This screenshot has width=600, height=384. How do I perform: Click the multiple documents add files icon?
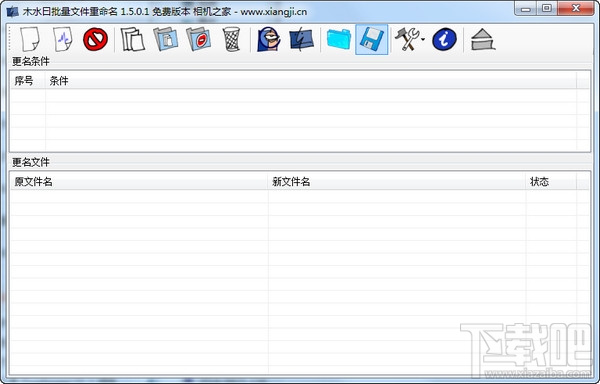[132, 39]
